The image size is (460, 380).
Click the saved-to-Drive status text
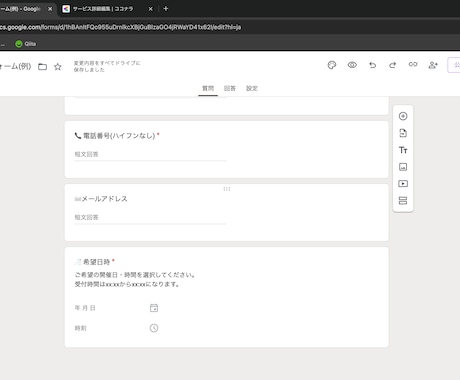107,66
